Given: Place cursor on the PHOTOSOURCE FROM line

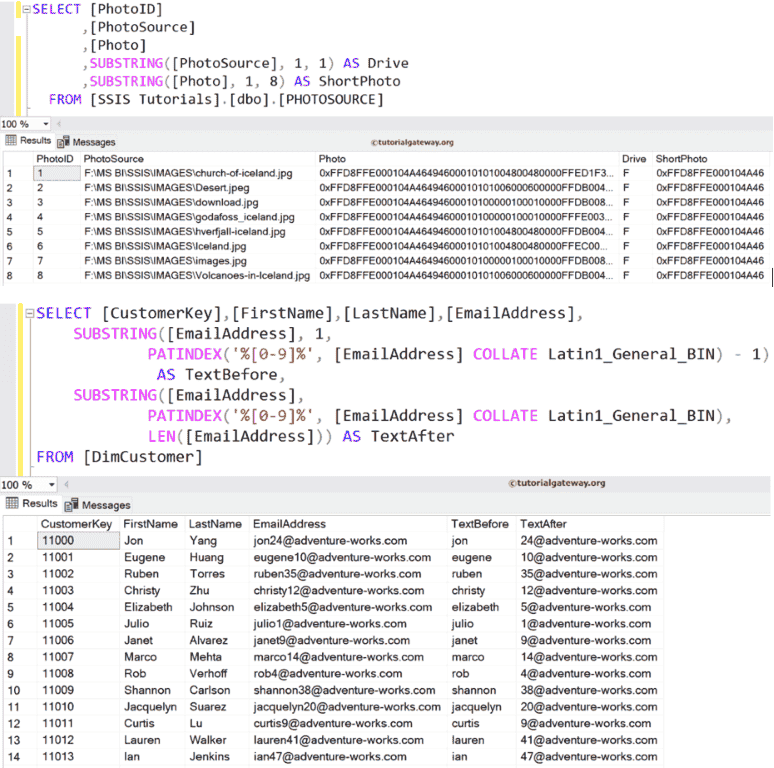Looking at the screenshot, I should [x=216, y=100].
